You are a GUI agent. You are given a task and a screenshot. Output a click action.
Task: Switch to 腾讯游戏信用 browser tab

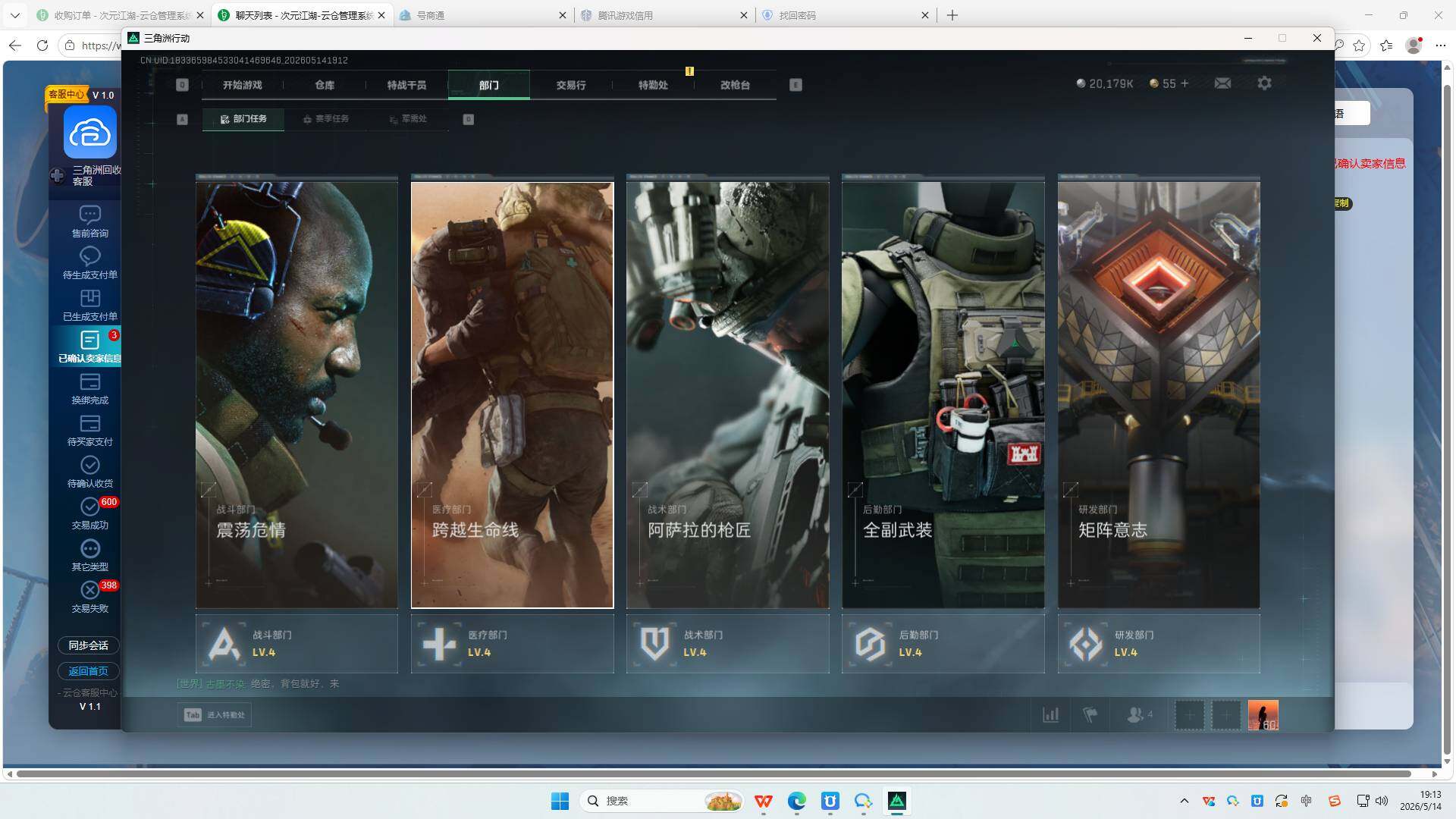664,15
